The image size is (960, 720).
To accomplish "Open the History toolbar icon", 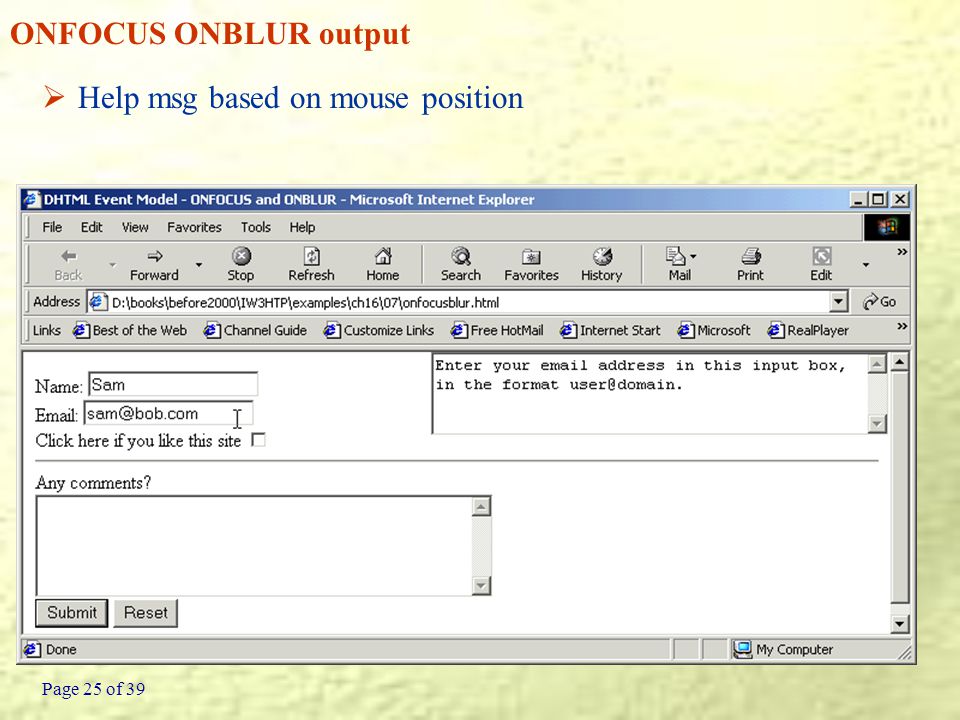I will [602, 256].
